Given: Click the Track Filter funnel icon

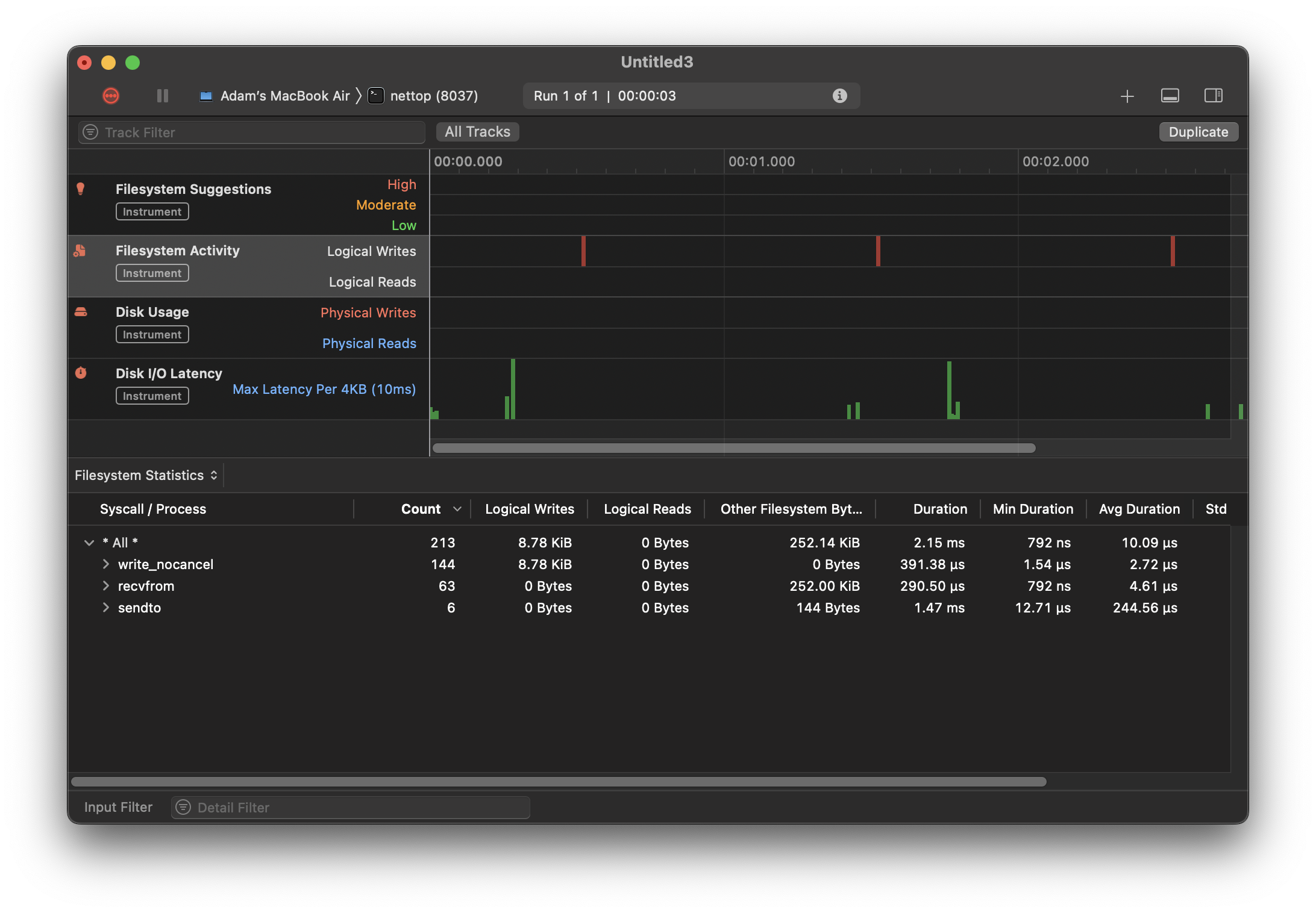Looking at the screenshot, I should (x=90, y=132).
